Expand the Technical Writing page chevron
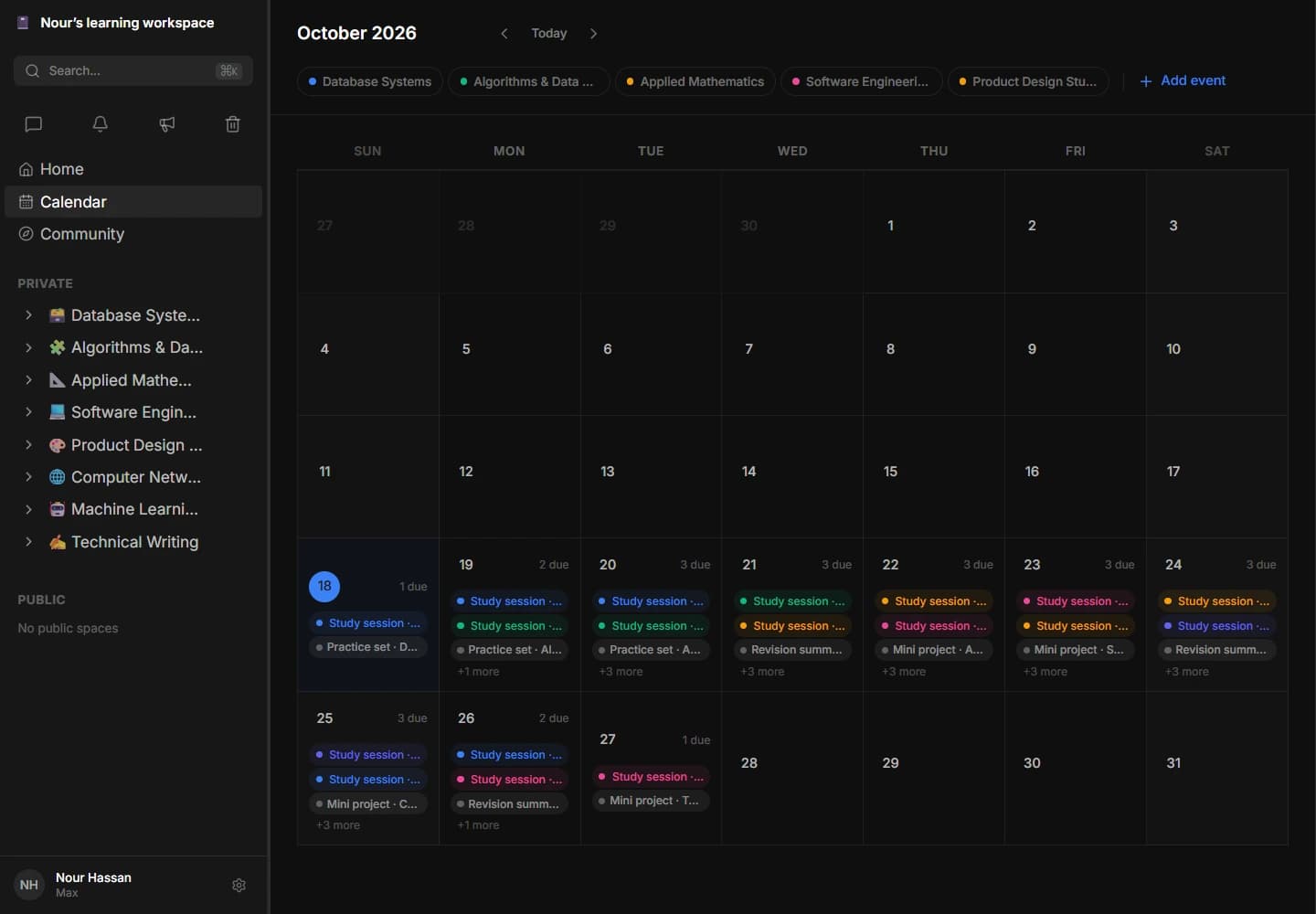The height and width of the screenshot is (914, 1316). tap(28, 542)
